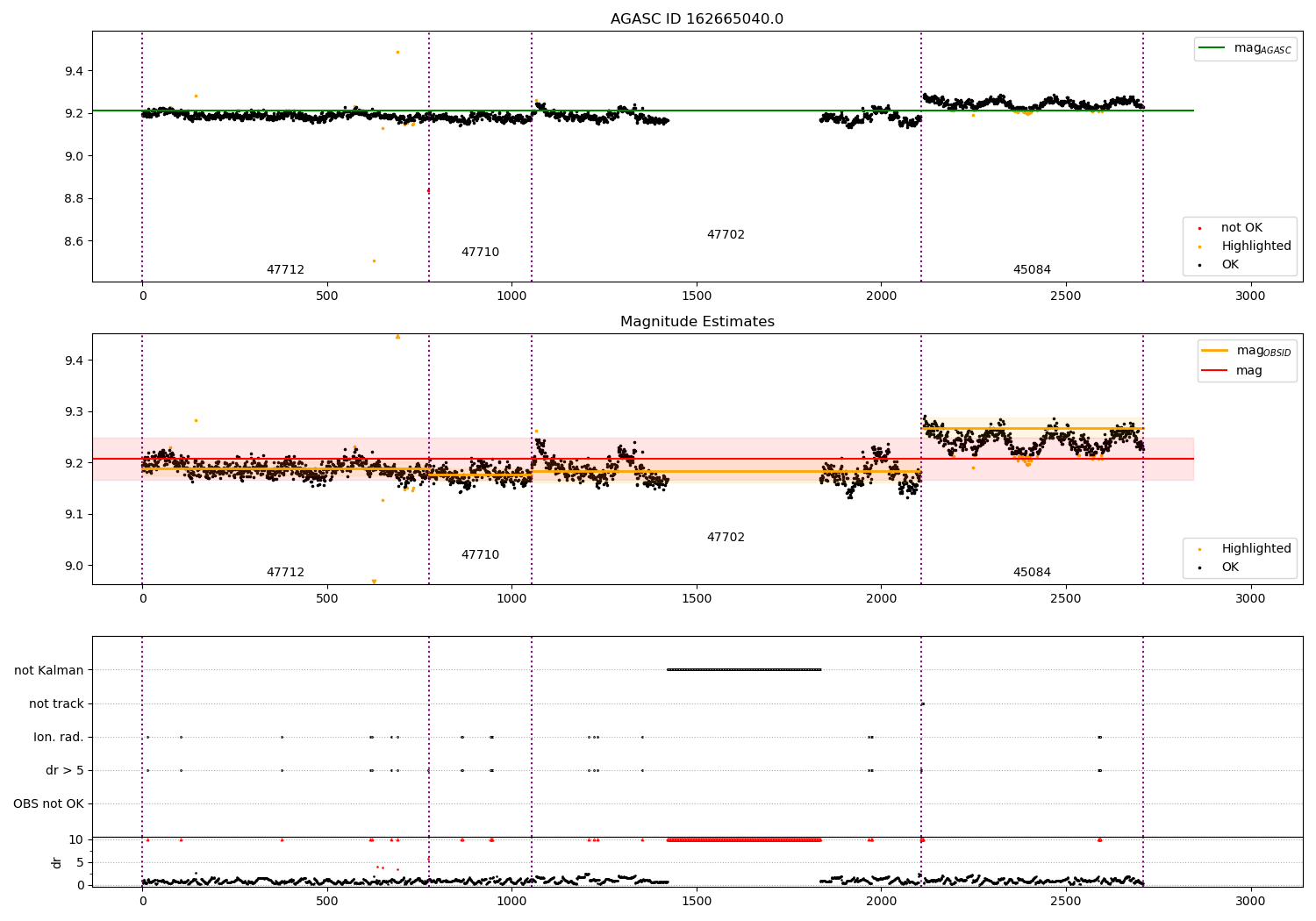Viewport: 1316px width, 921px height.
Task: Click the "Ion. rad." axis label
Action: tap(59, 738)
